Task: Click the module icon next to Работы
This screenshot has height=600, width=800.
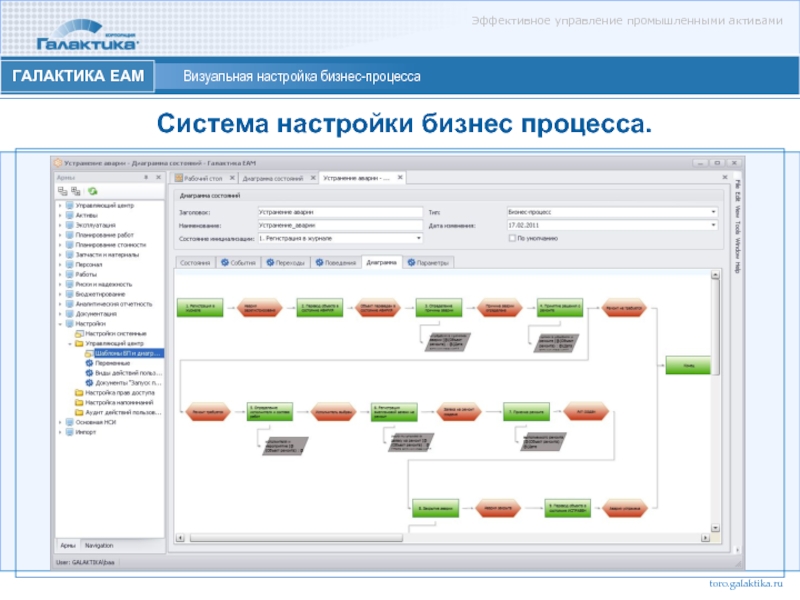Action: [70, 274]
